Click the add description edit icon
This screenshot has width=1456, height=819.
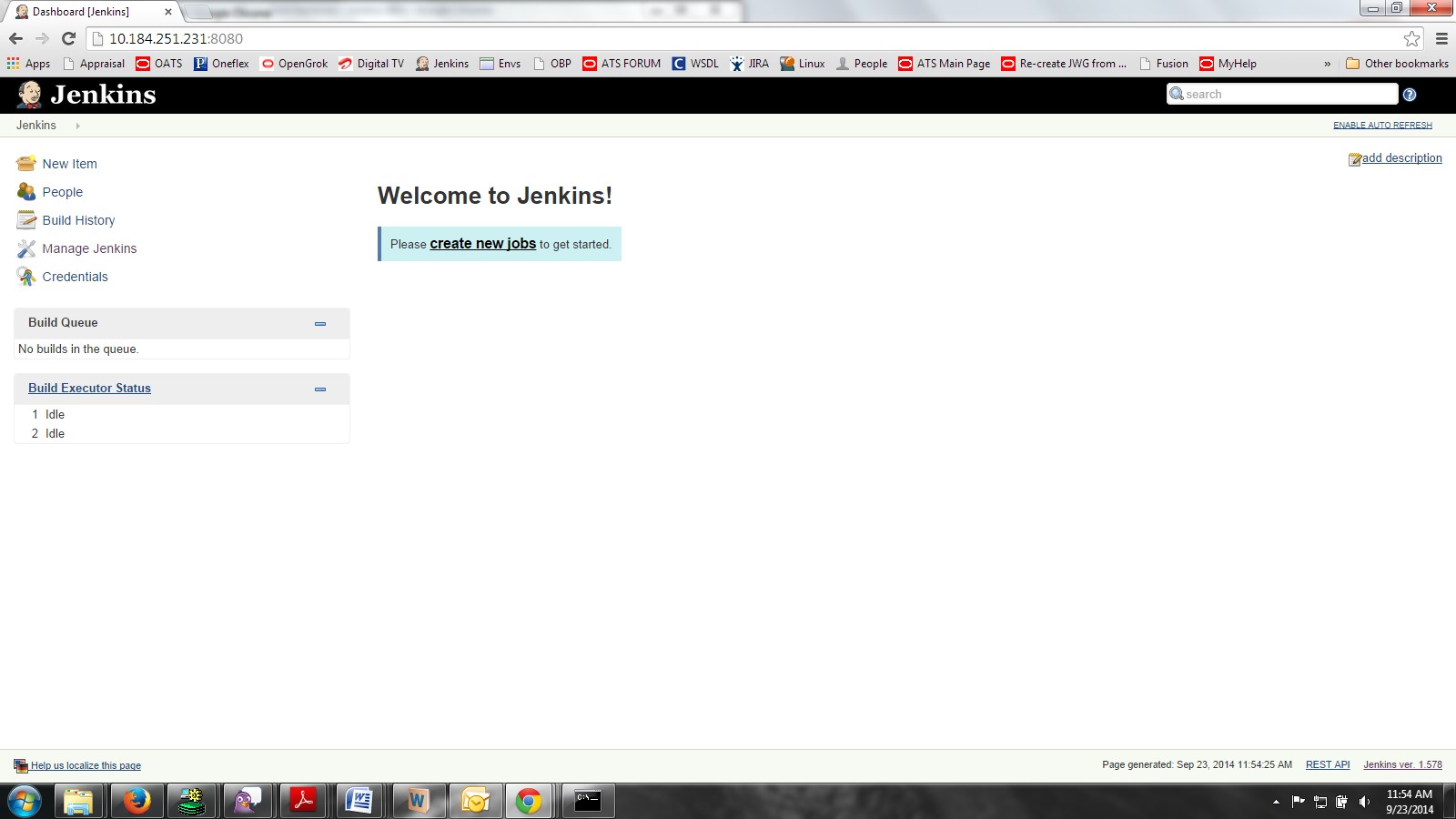click(x=1354, y=159)
